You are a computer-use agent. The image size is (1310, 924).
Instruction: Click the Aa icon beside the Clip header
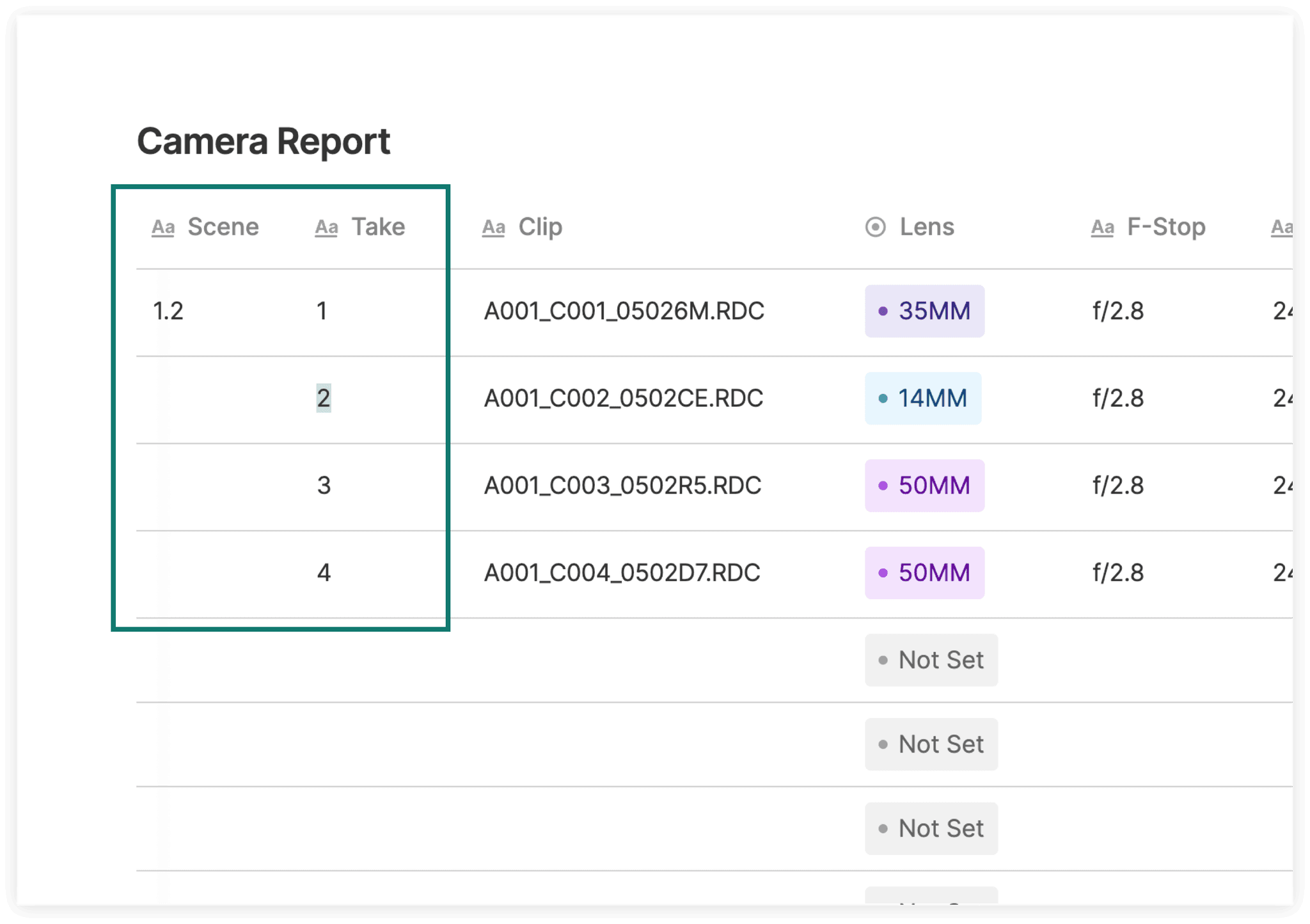pos(493,227)
